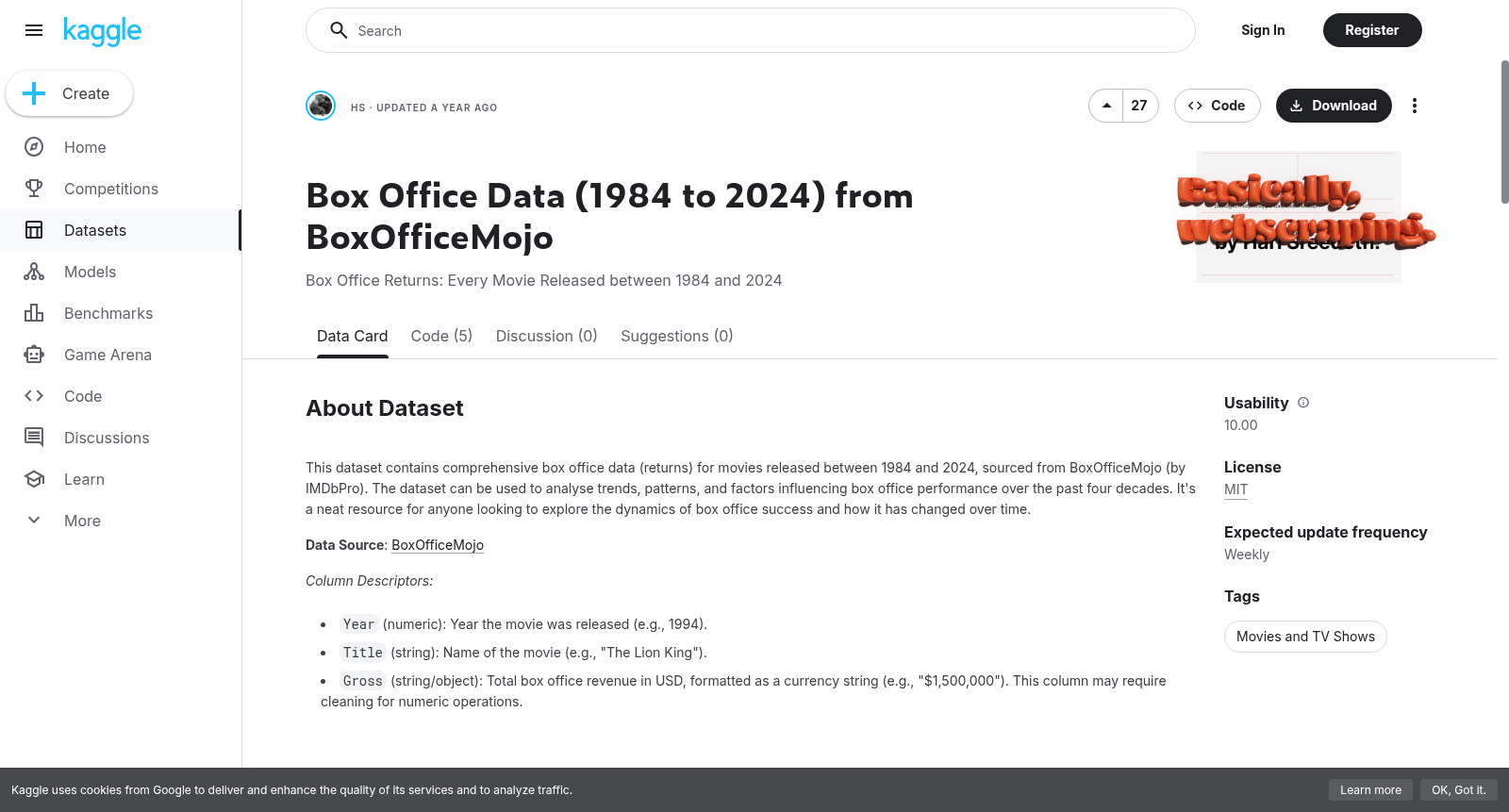Click the dataset title heading
The height and width of the screenshot is (812, 1509).
(x=609, y=216)
